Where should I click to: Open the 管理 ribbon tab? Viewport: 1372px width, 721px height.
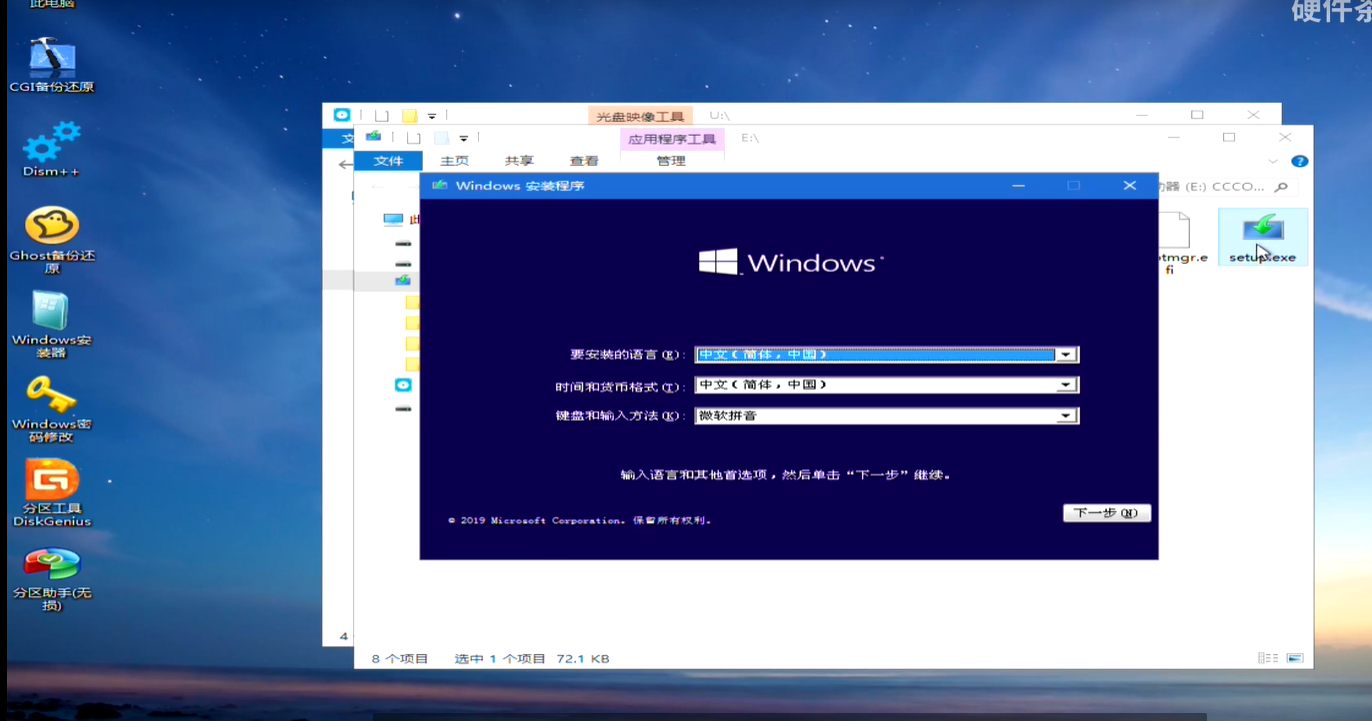click(x=671, y=161)
